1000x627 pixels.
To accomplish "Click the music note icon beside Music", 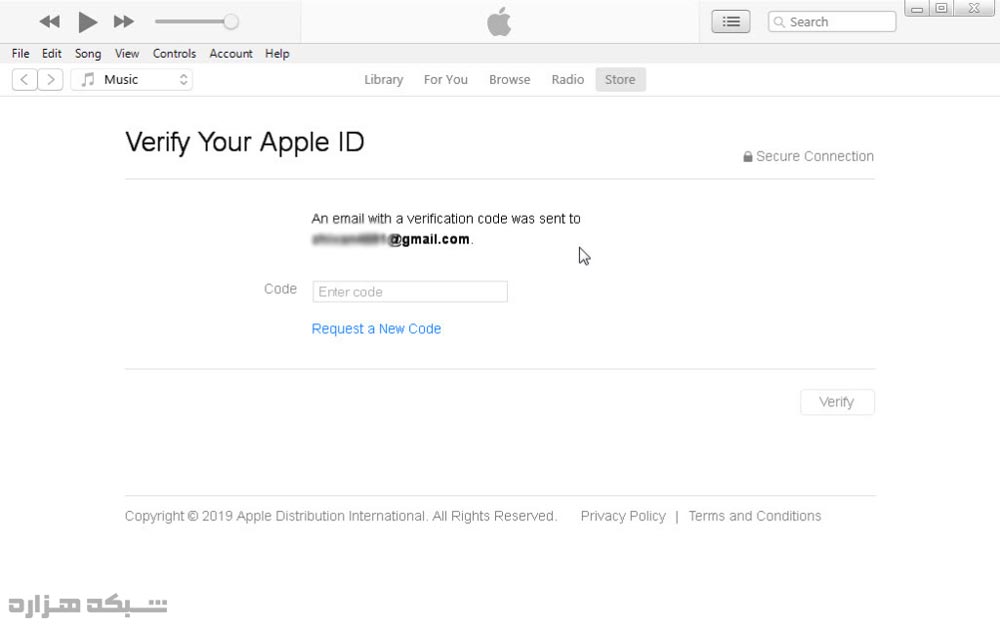I will pyautogui.click(x=88, y=80).
